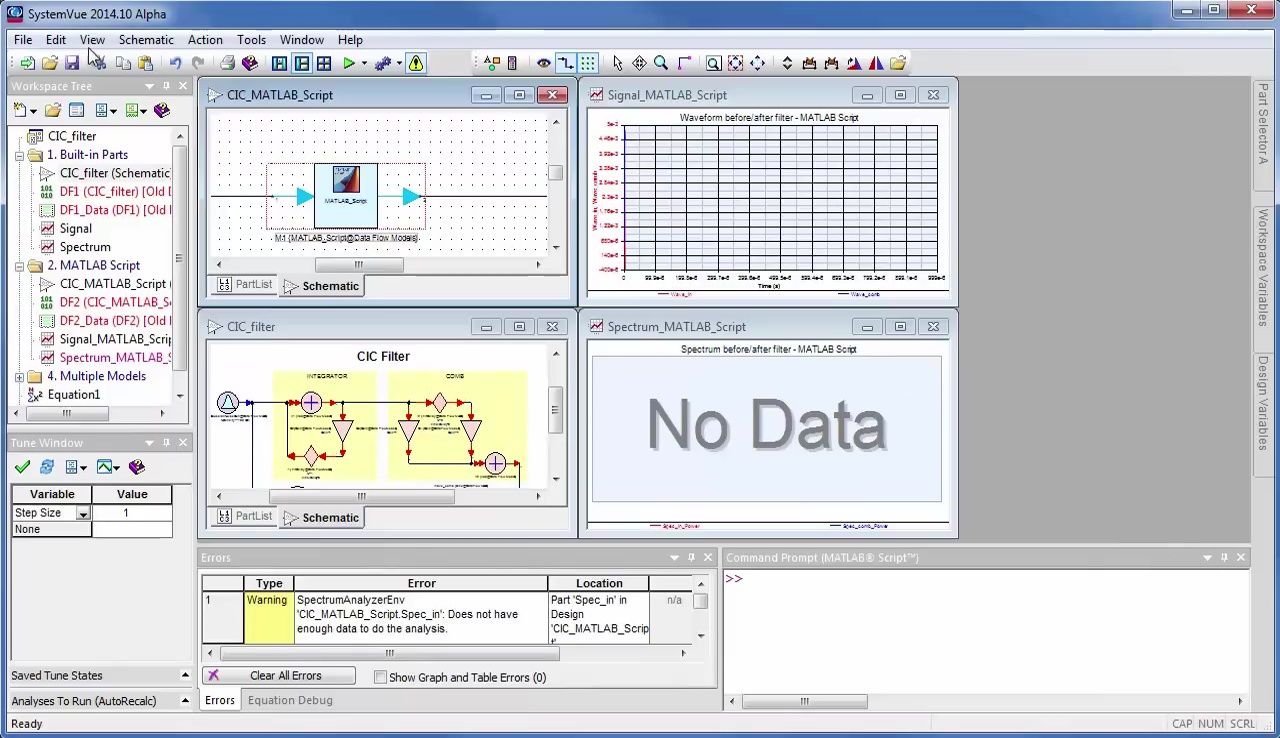Click the Location column header in Errors

pyautogui.click(x=599, y=583)
